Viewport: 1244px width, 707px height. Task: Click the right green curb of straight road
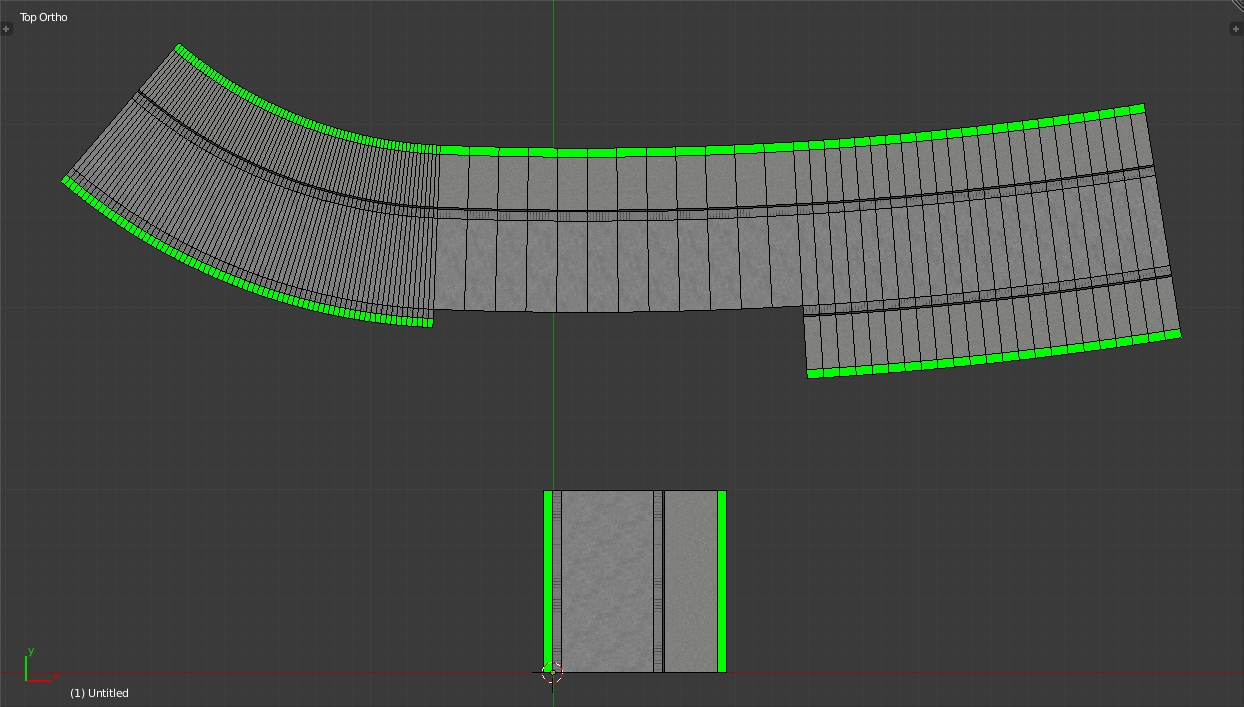[x=722, y=580]
